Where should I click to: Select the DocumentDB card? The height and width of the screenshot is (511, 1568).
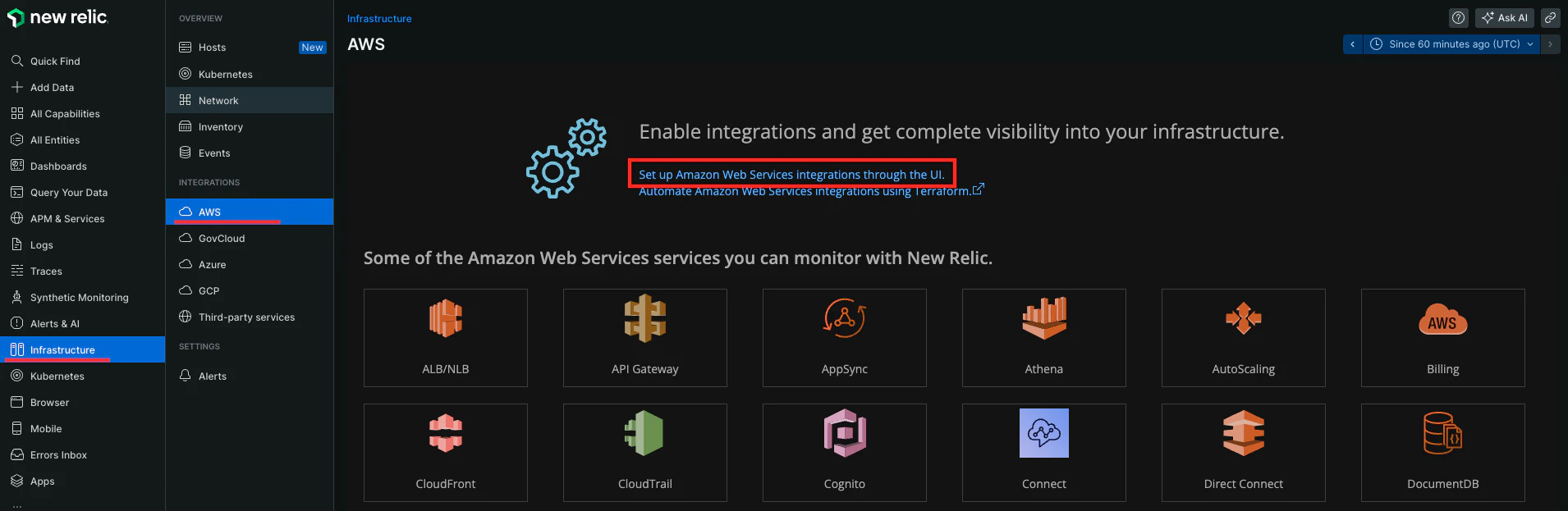(1443, 453)
